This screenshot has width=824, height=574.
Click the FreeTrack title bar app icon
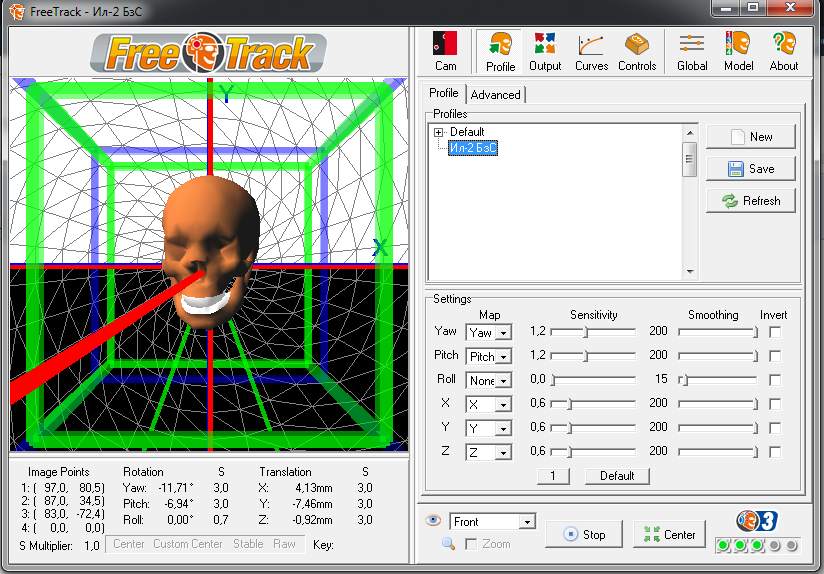17,11
